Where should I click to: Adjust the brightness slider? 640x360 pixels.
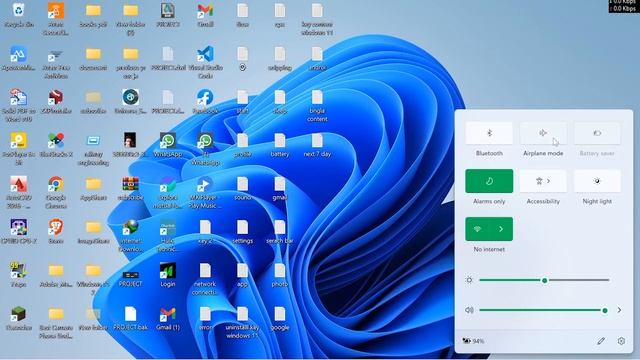point(544,280)
